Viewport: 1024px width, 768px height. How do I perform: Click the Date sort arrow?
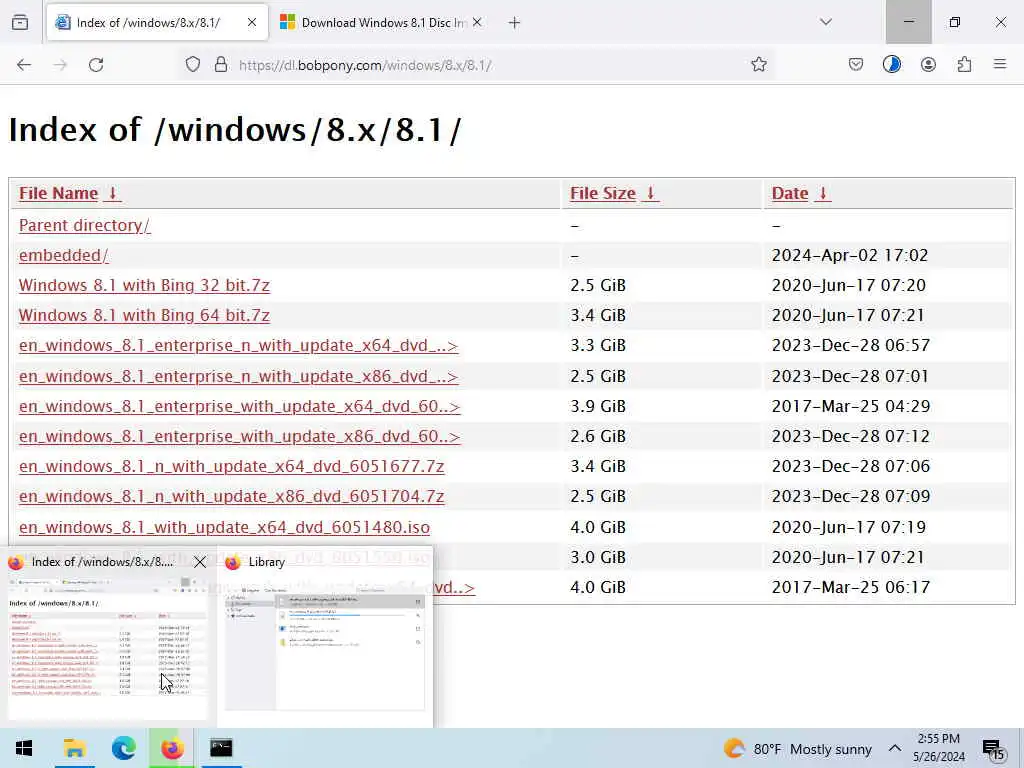tap(823, 193)
